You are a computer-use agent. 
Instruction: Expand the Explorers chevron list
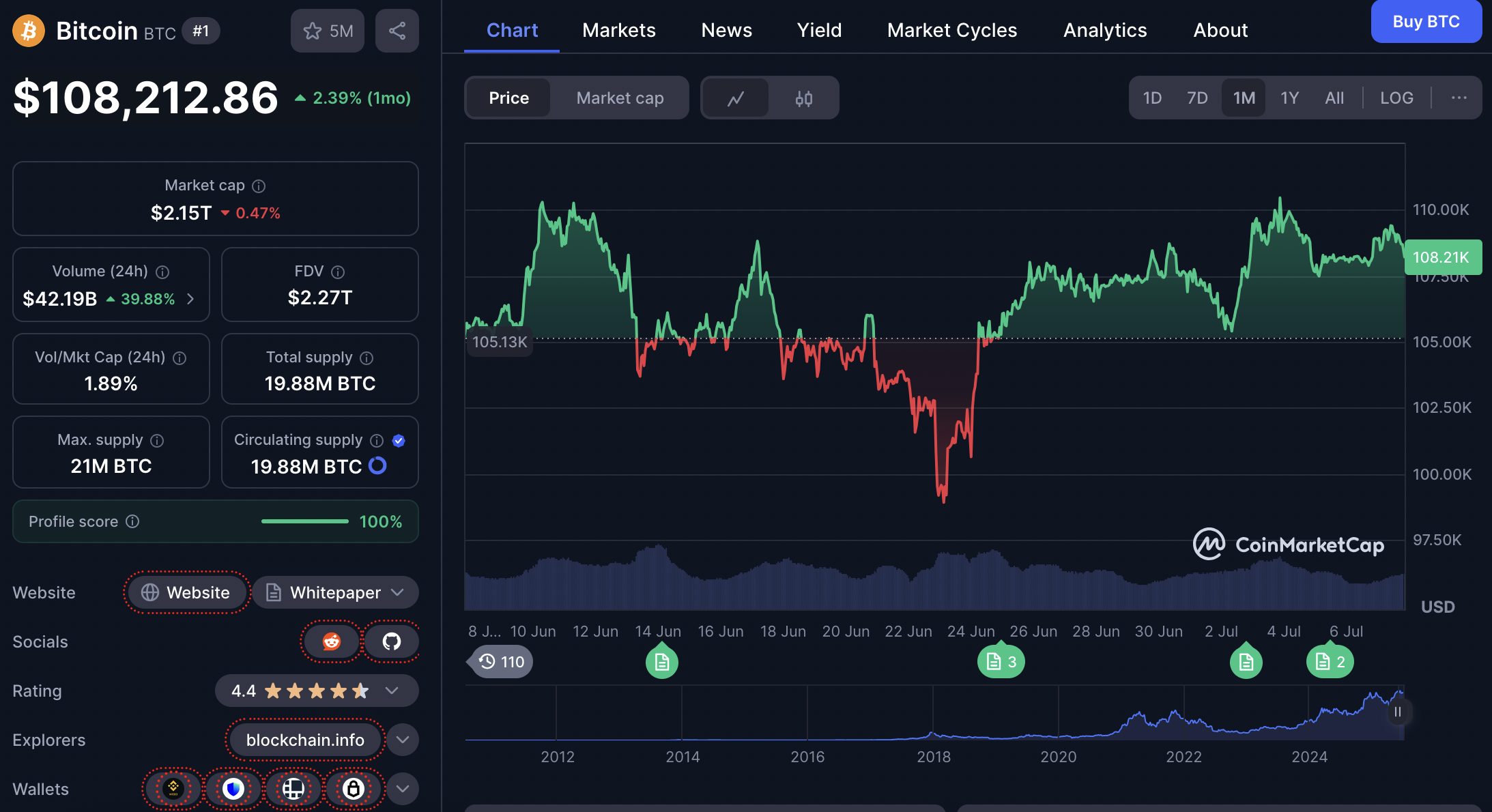click(x=403, y=740)
